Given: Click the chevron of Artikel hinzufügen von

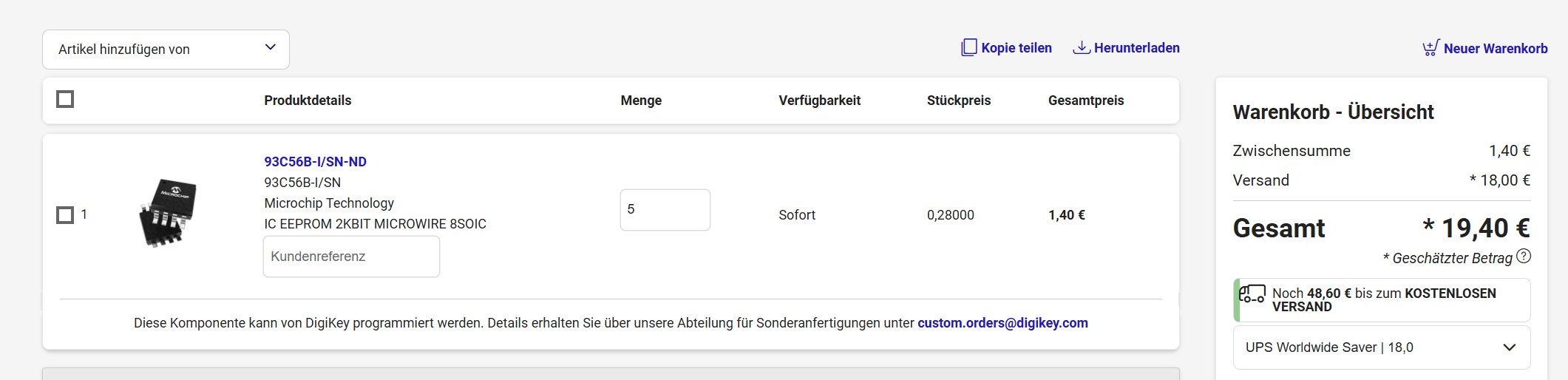Looking at the screenshot, I should coord(271,47).
